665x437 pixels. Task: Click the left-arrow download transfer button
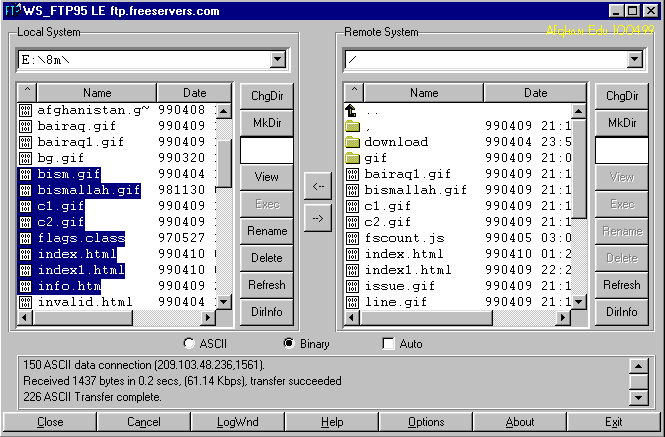click(317, 185)
